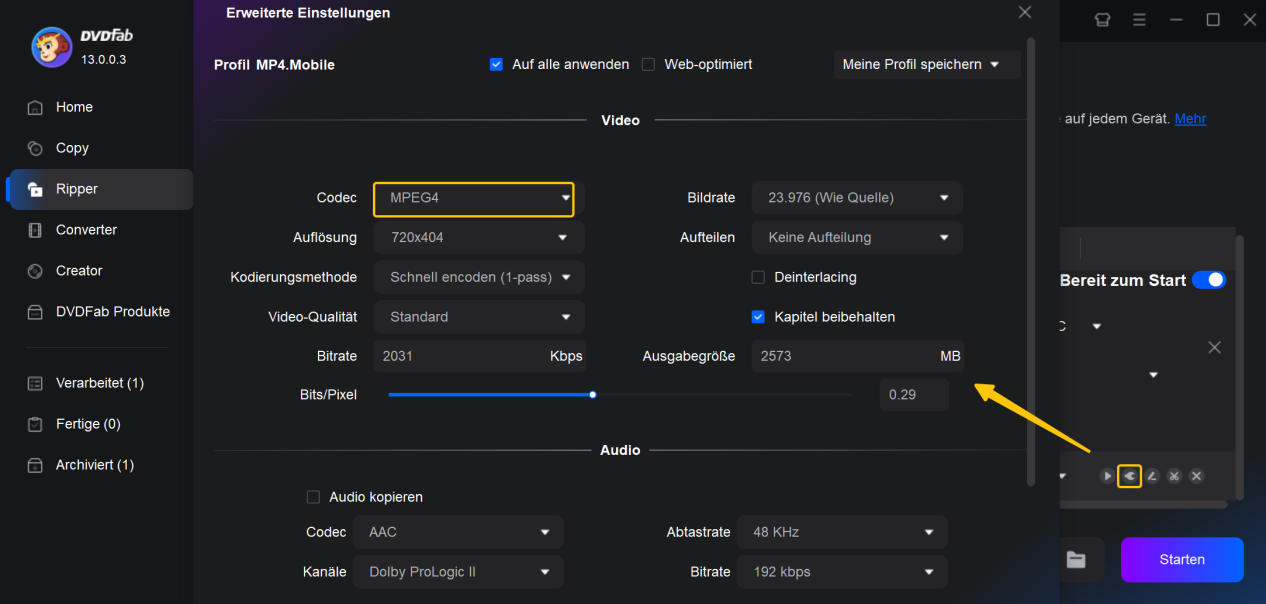Open the Auflösung 720x404 dropdown

click(x=479, y=238)
